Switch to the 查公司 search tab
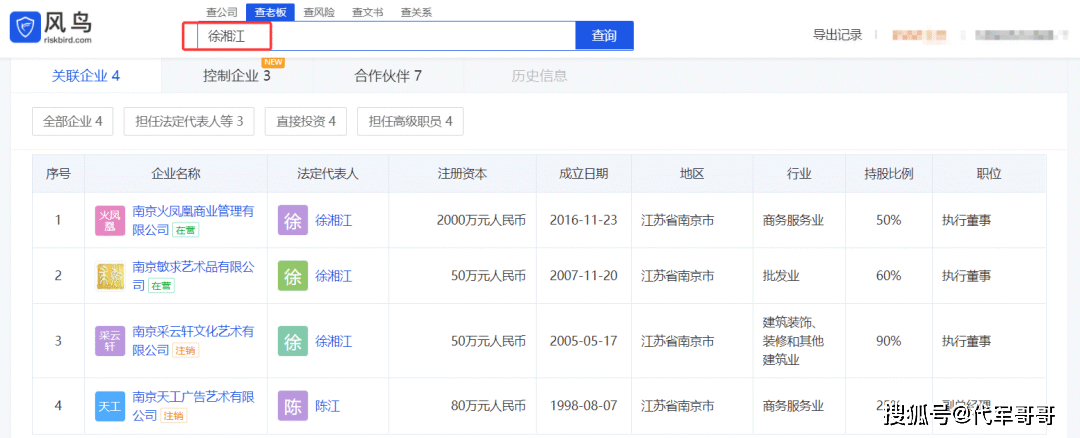Viewport: 1080px width, 438px height. click(222, 12)
